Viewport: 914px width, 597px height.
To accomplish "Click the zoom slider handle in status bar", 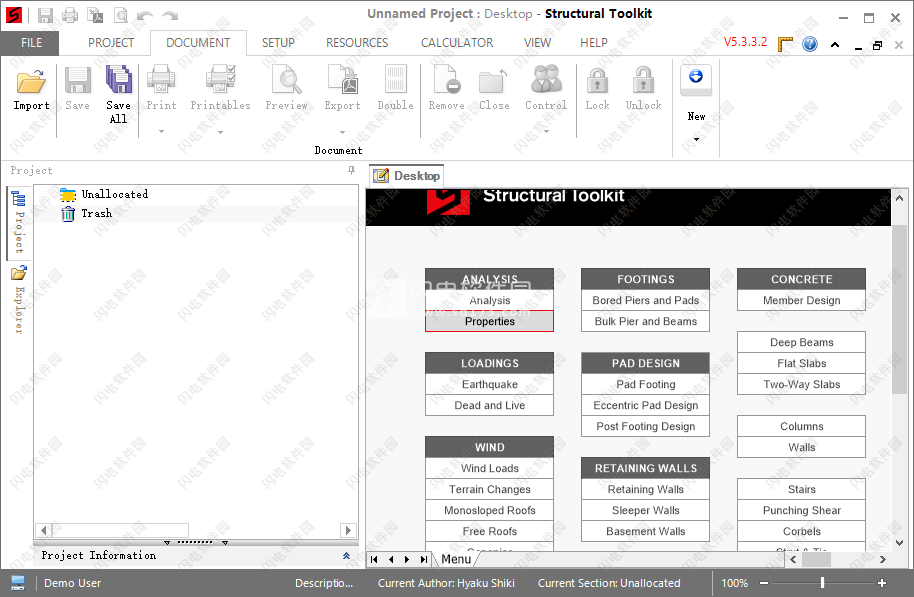I will point(822,582).
